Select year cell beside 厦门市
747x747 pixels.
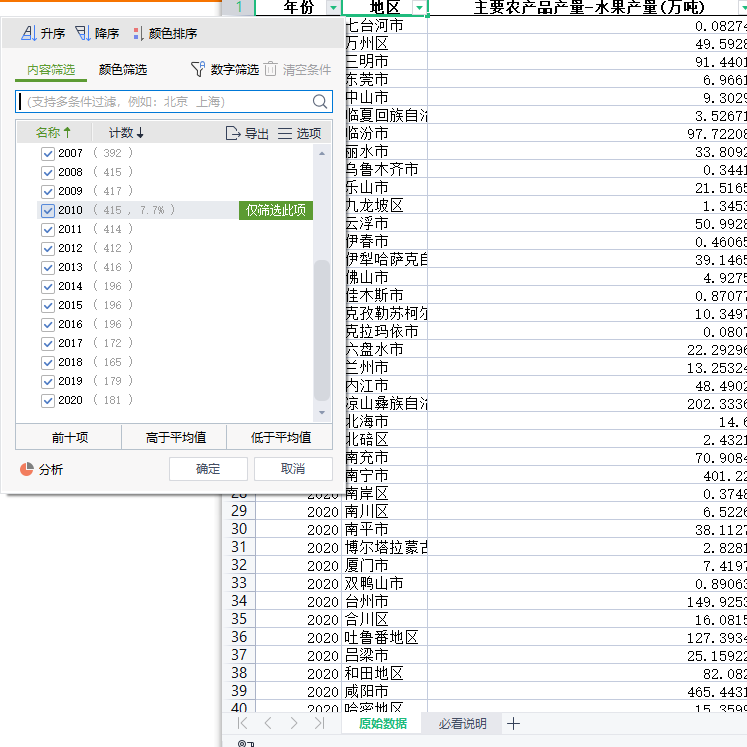click(299, 565)
